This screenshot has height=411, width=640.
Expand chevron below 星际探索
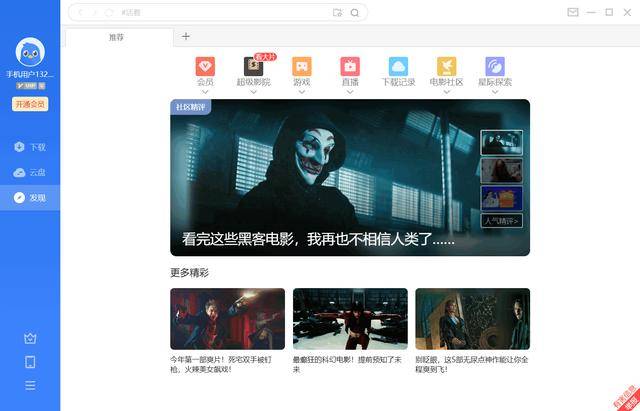pyautogui.click(x=495, y=92)
